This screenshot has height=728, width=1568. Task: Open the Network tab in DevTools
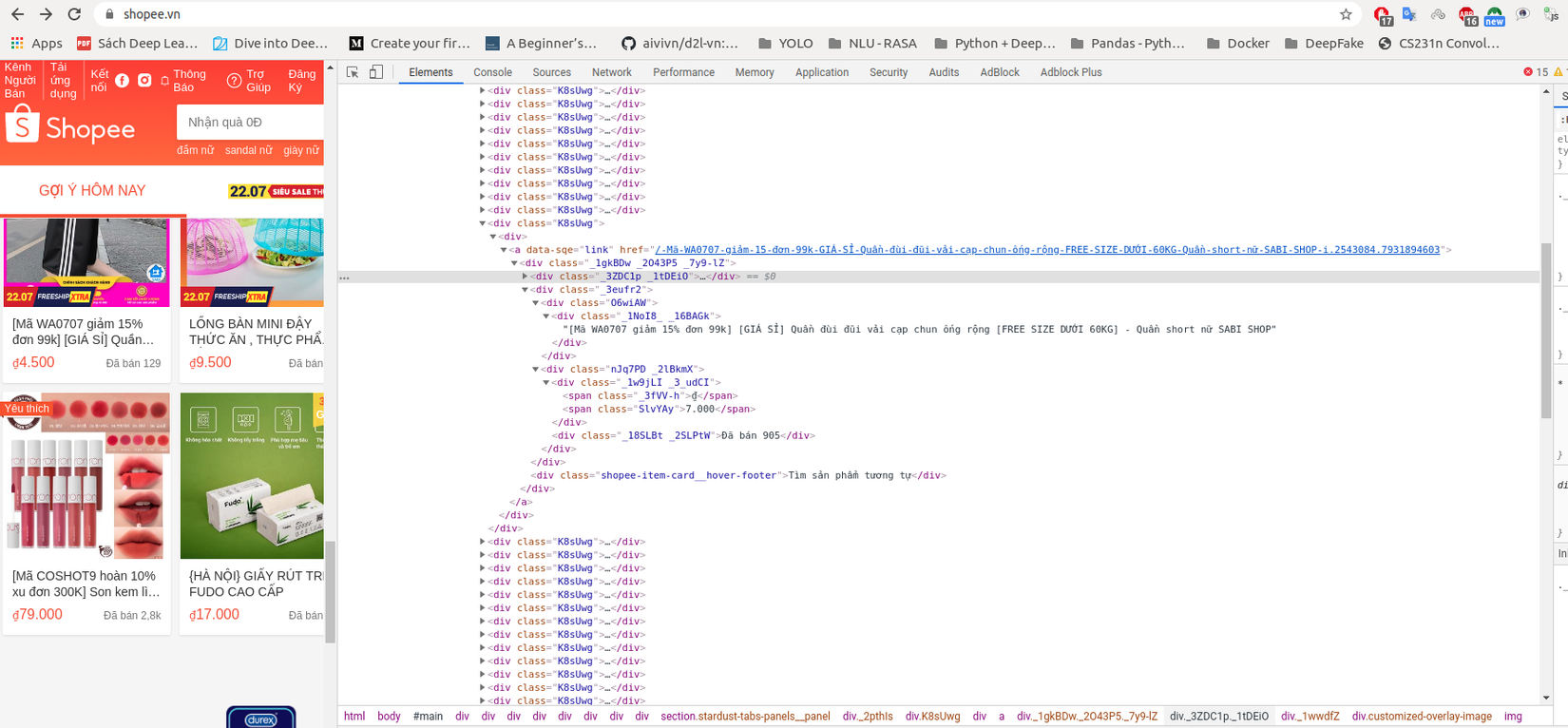[611, 72]
